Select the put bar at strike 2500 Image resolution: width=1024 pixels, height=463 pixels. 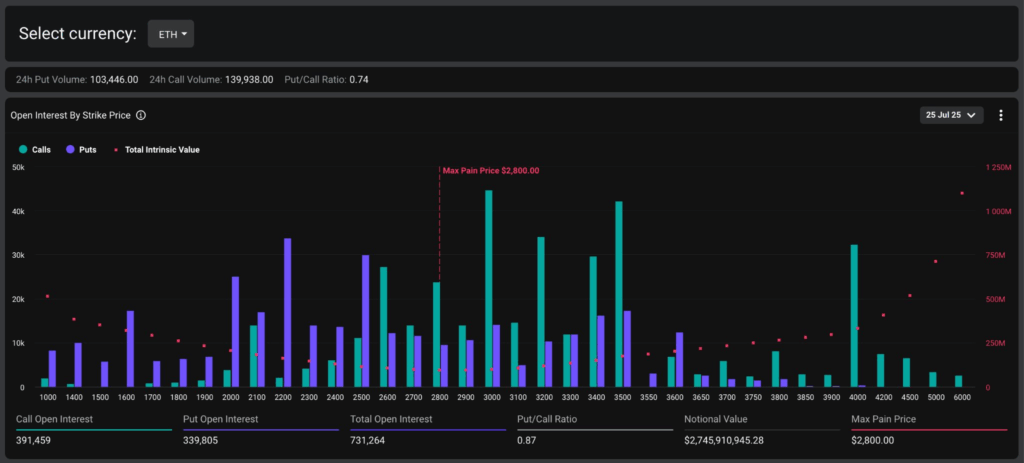tap(366, 321)
